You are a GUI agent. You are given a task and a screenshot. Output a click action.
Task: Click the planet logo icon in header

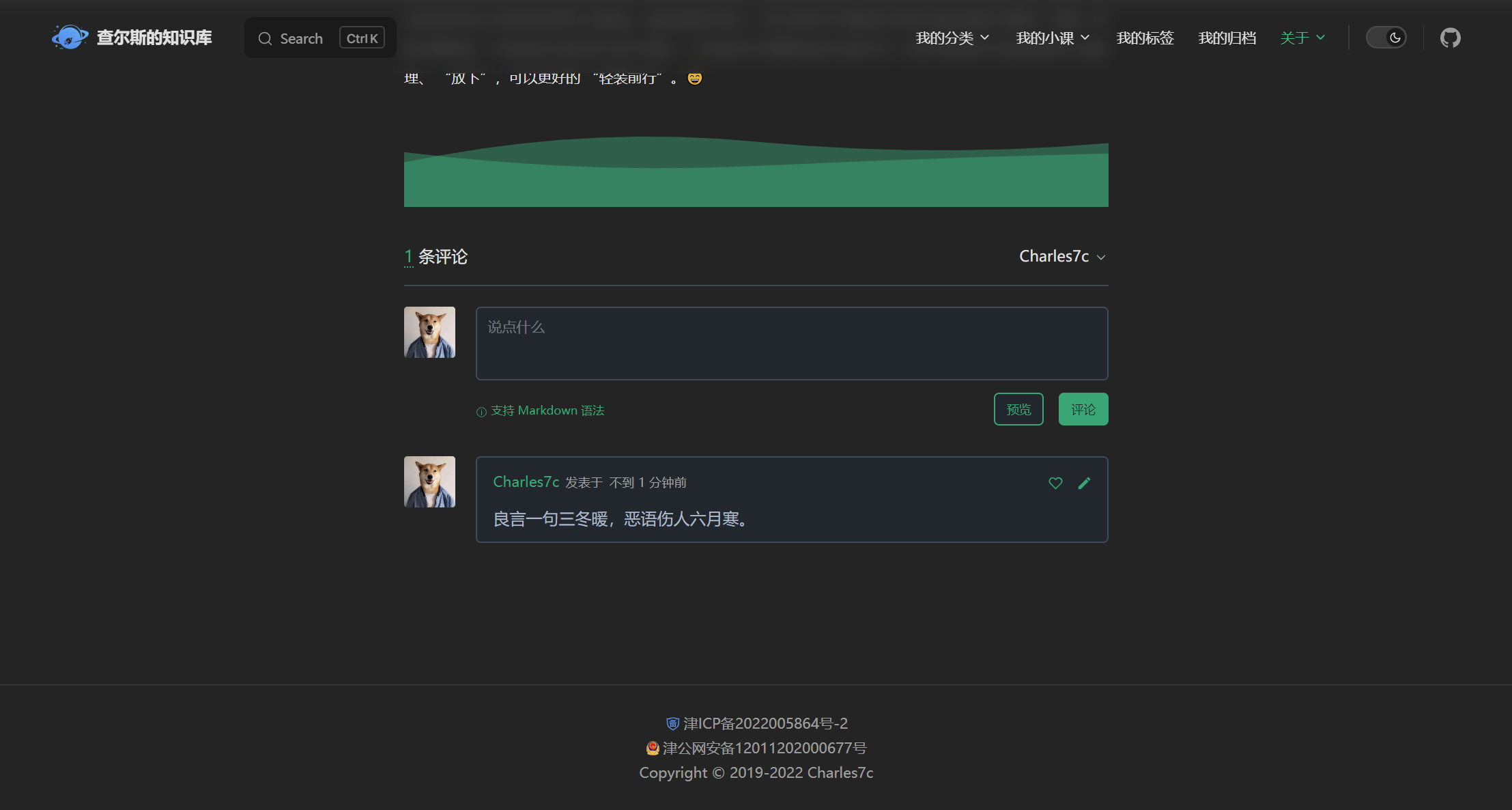pos(70,37)
